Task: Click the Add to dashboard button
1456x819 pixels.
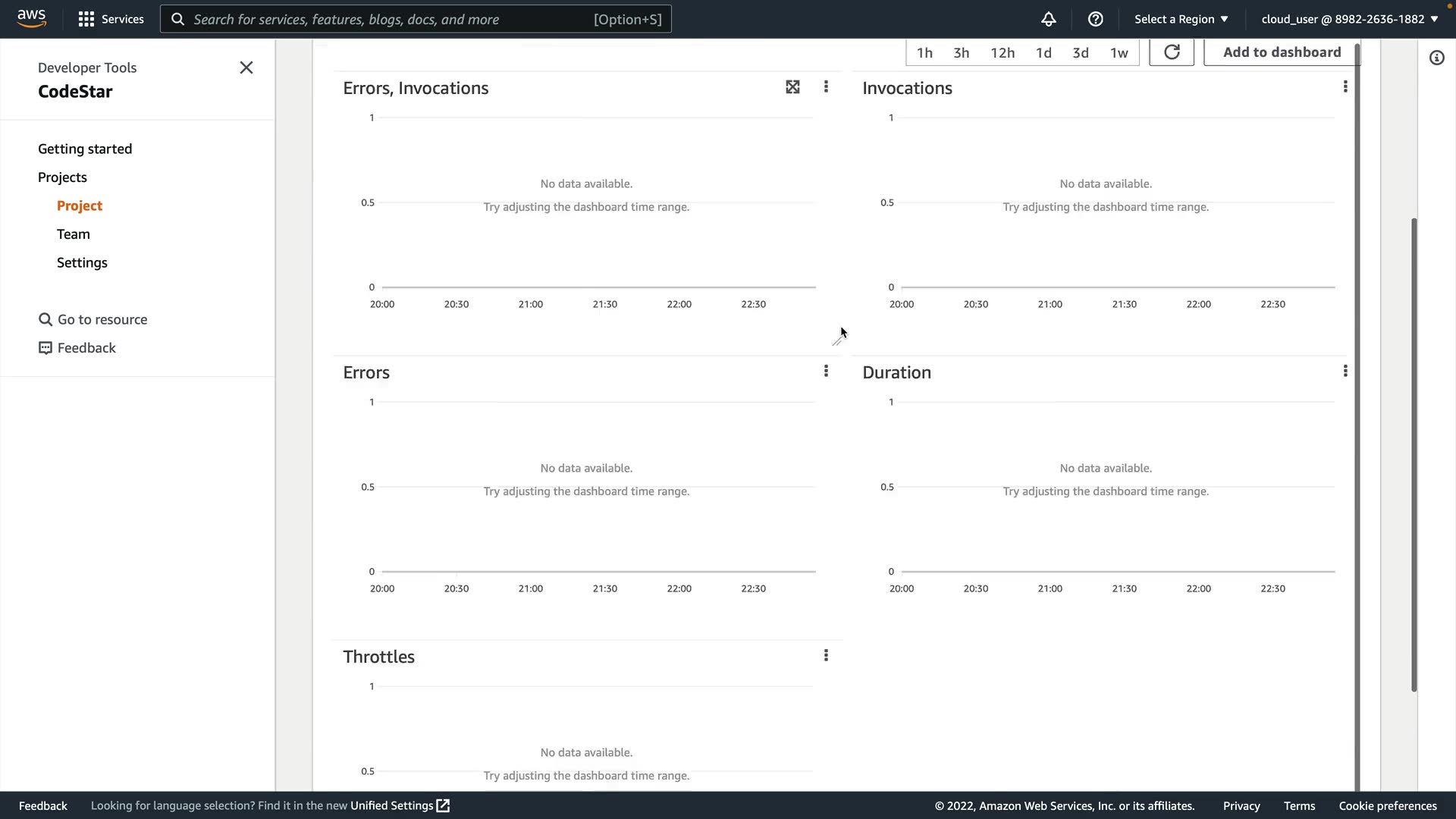Action: 1282,52
